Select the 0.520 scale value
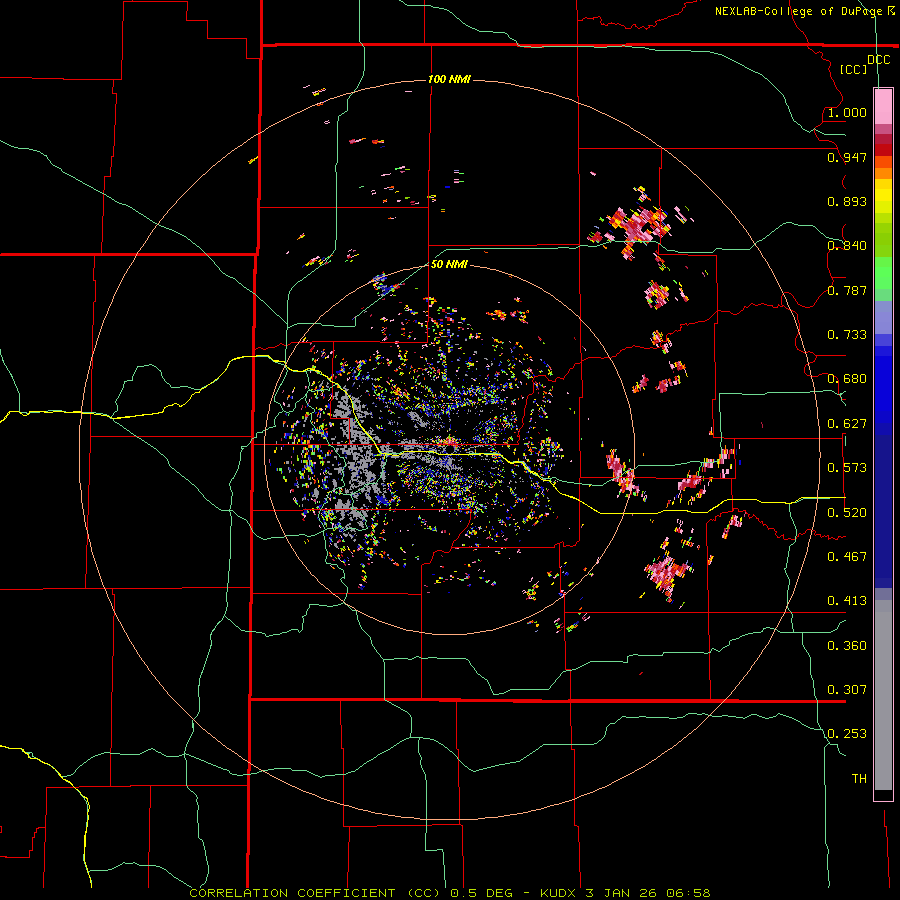Image resolution: width=900 pixels, height=900 pixels. [x=847, y=513]
